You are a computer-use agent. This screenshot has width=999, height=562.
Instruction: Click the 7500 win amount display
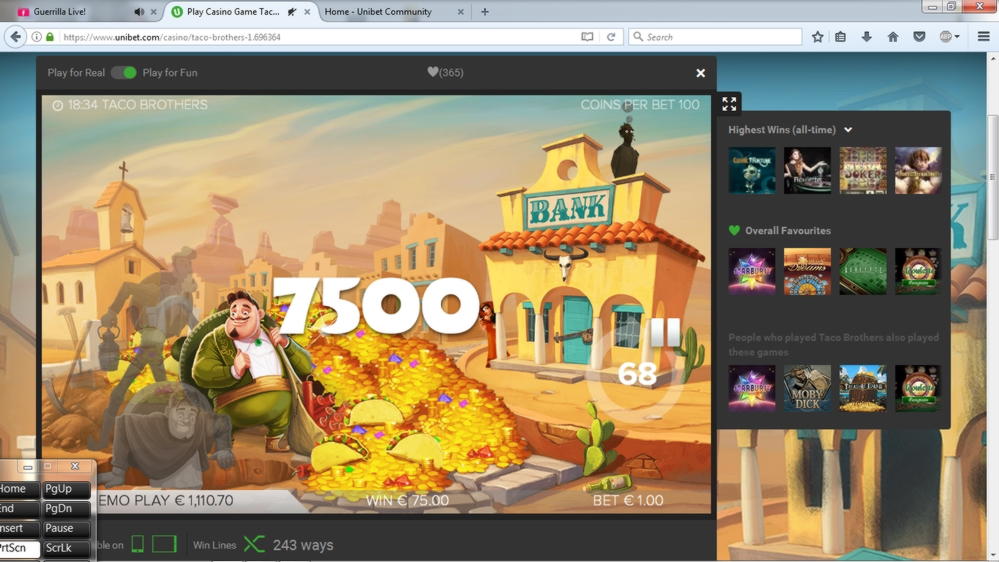376,306
